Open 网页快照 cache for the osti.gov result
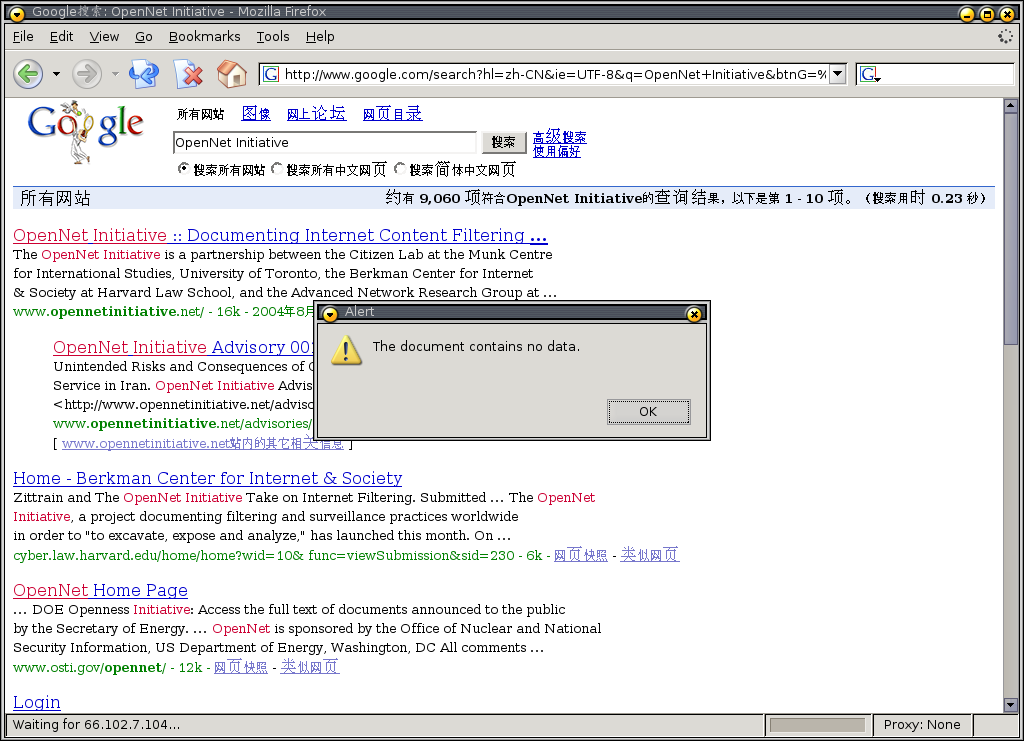The width and height of the screenshot is (1024, 742). (240, 668)
